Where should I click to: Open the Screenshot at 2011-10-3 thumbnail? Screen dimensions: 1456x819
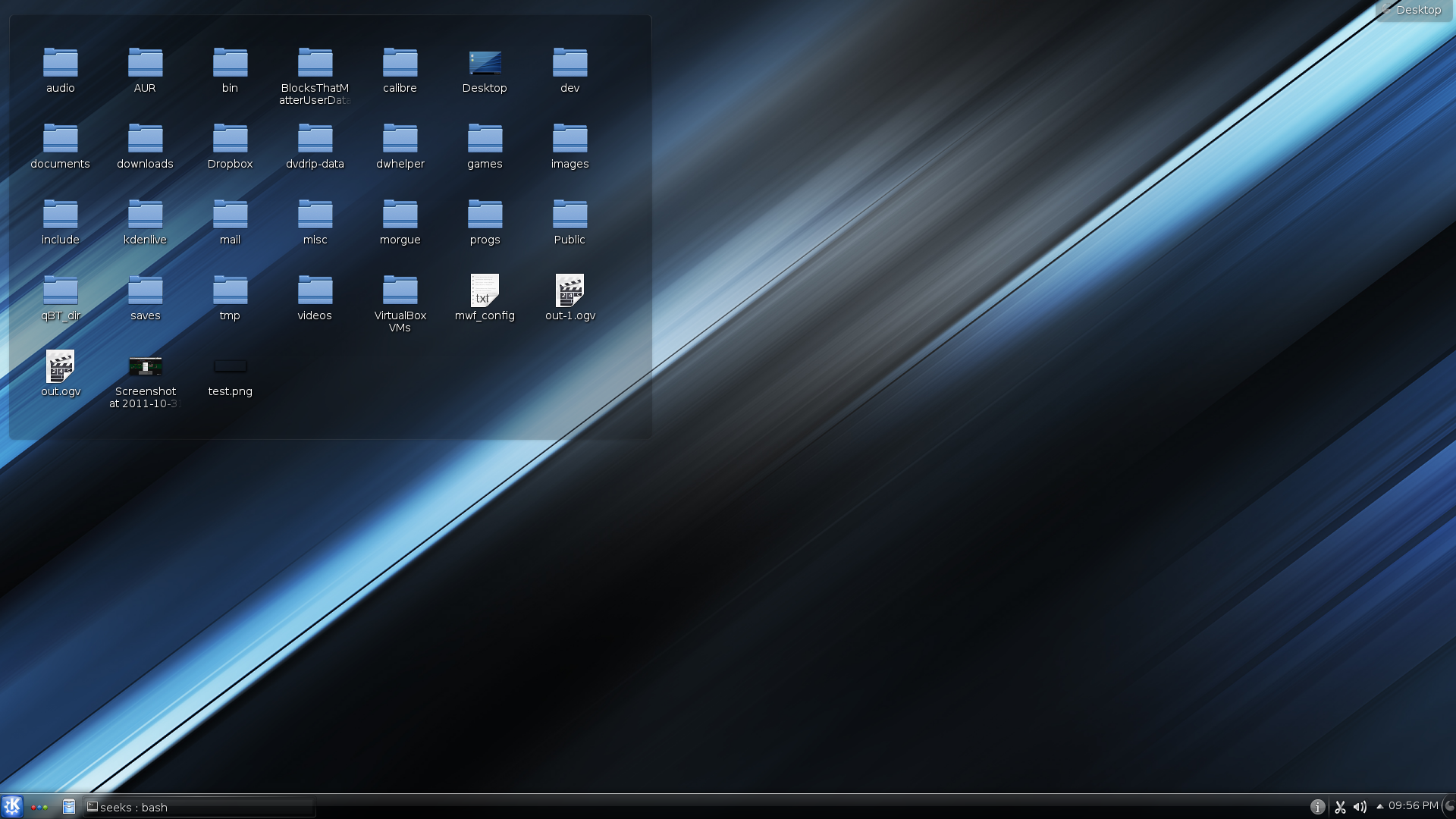(145, 368)
